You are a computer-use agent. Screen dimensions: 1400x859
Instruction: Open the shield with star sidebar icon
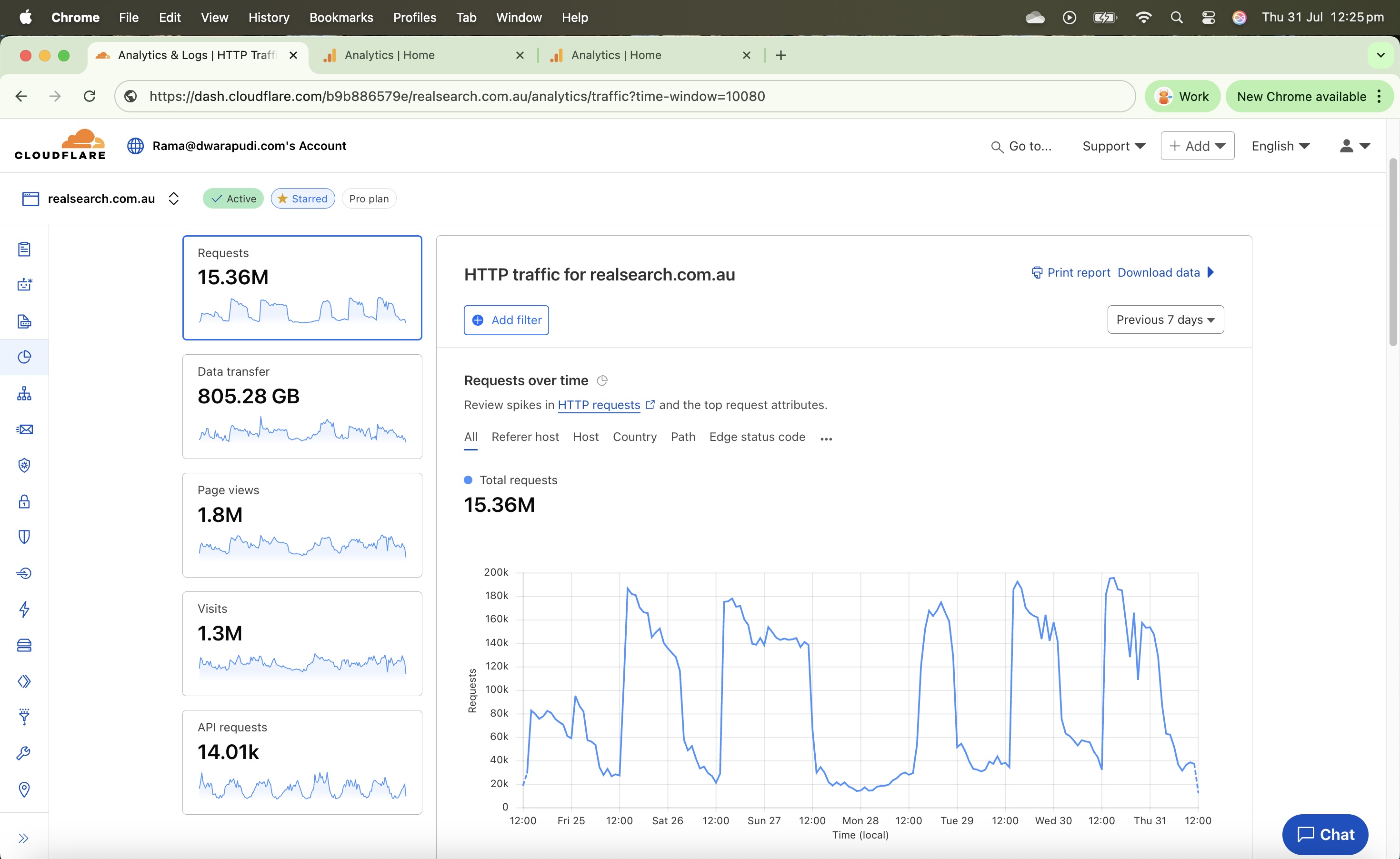24,465
